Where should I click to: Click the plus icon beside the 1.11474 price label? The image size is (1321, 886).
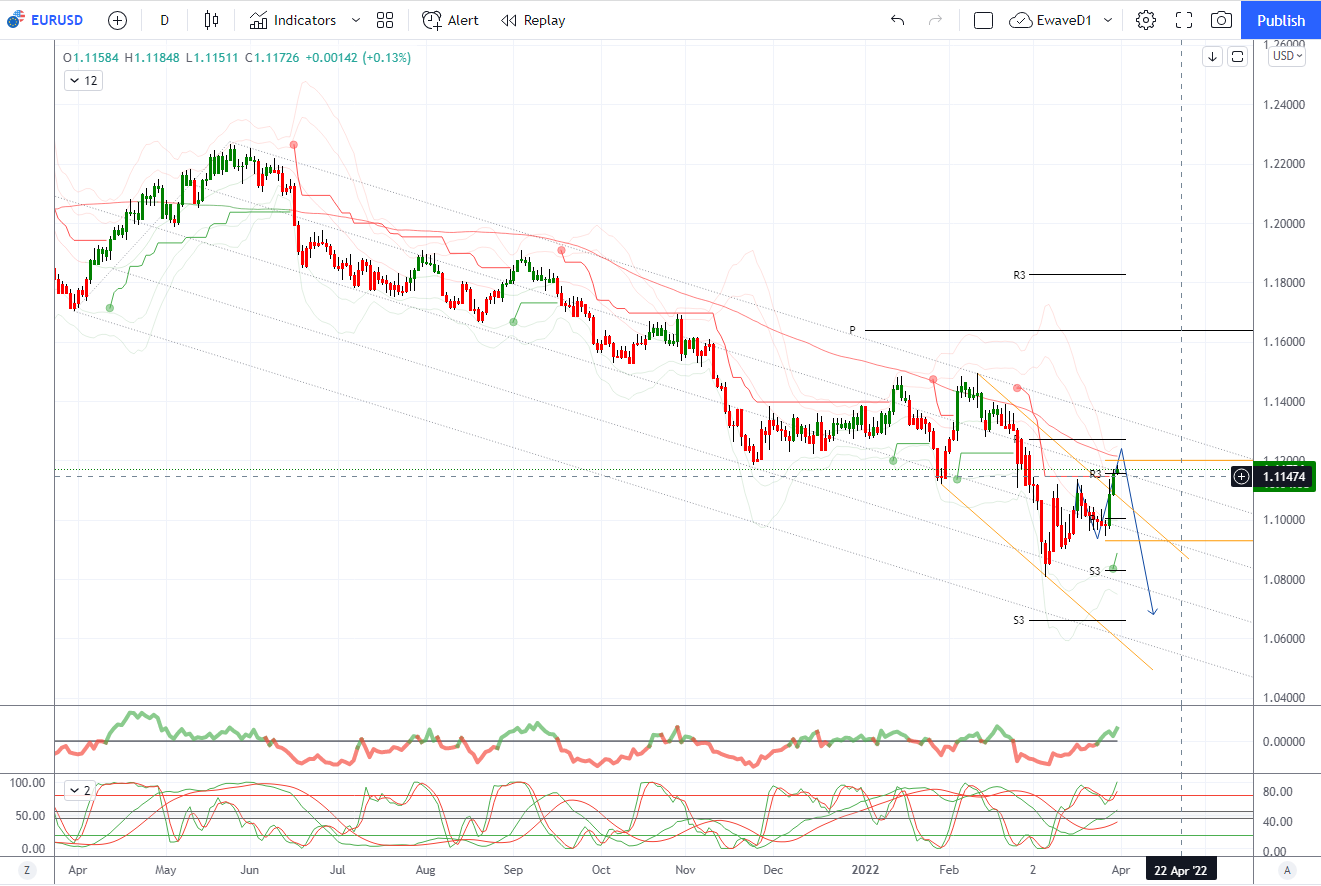(x=1241, y=477)
